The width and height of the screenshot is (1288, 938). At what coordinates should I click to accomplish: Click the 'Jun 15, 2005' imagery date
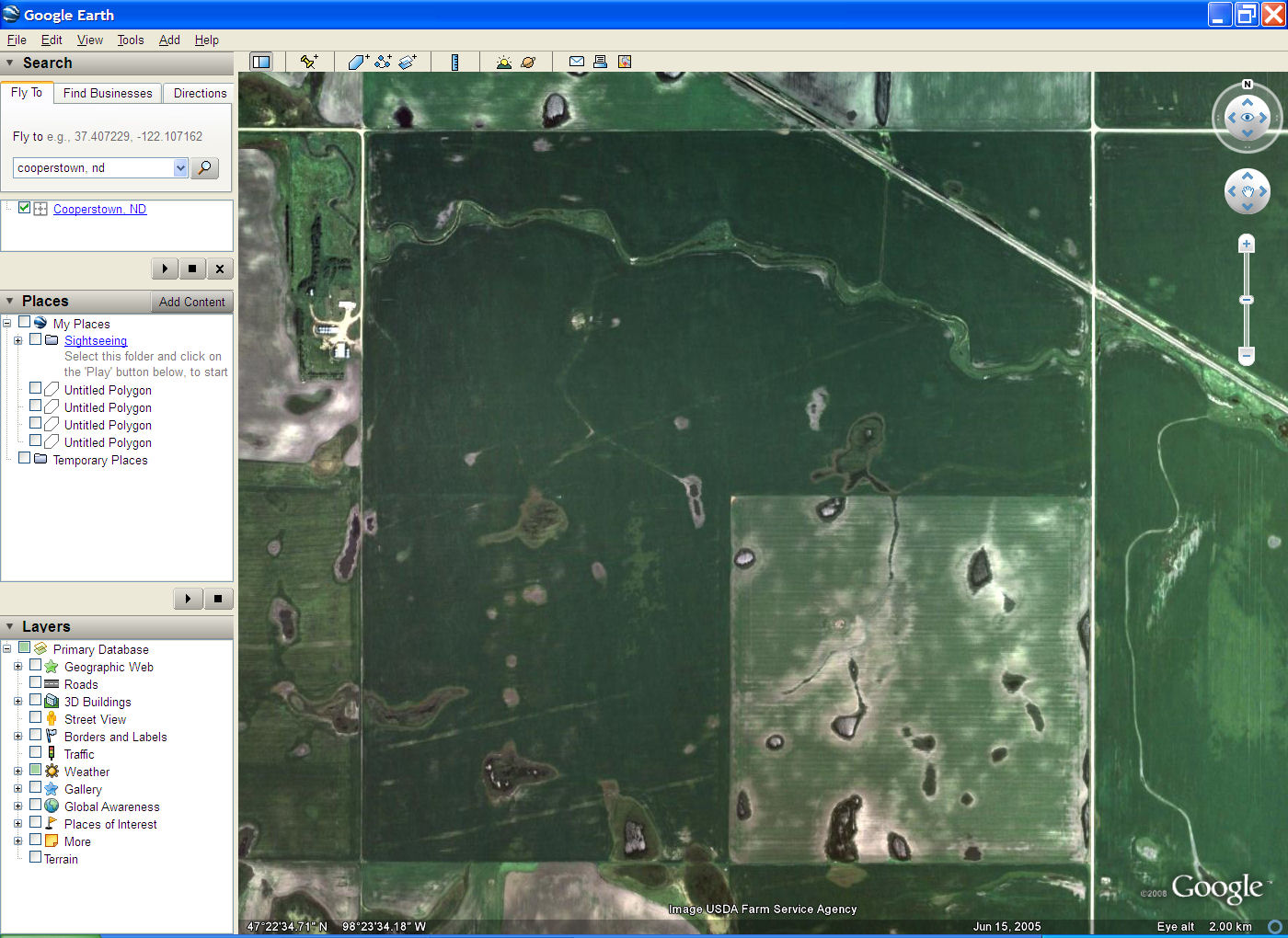point(1007,927)
